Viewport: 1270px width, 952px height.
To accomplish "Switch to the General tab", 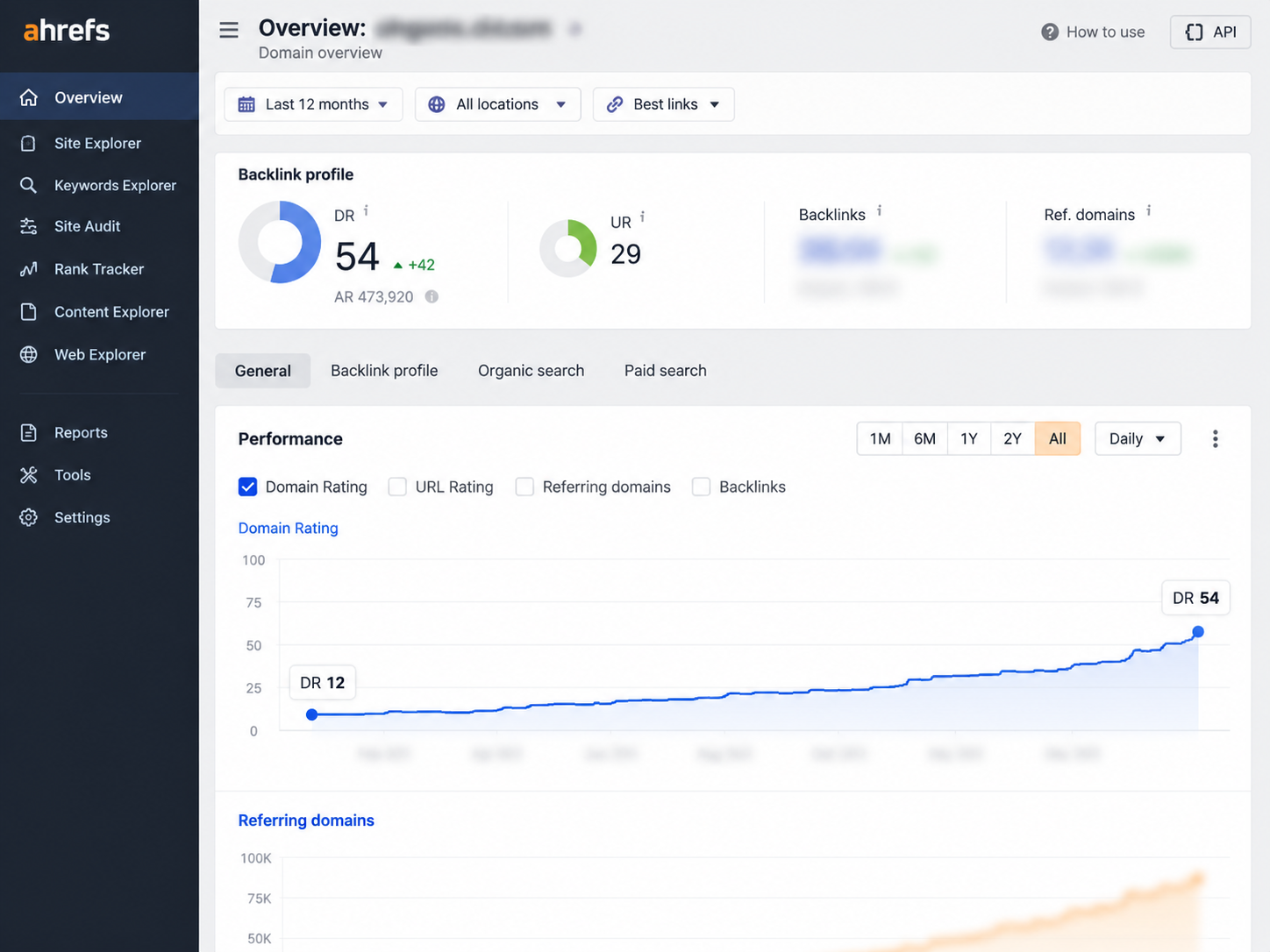I will [x=263, y=371].
